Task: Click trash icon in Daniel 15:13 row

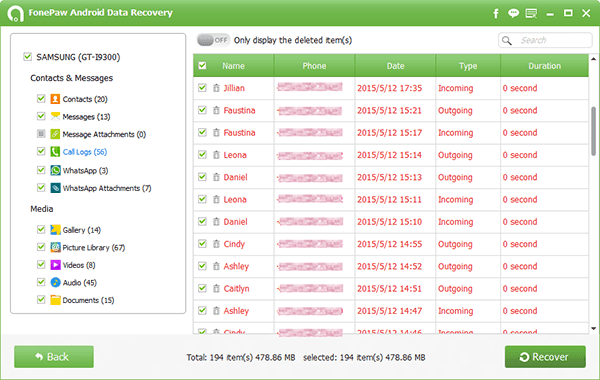Action: [x=216, y=177]
